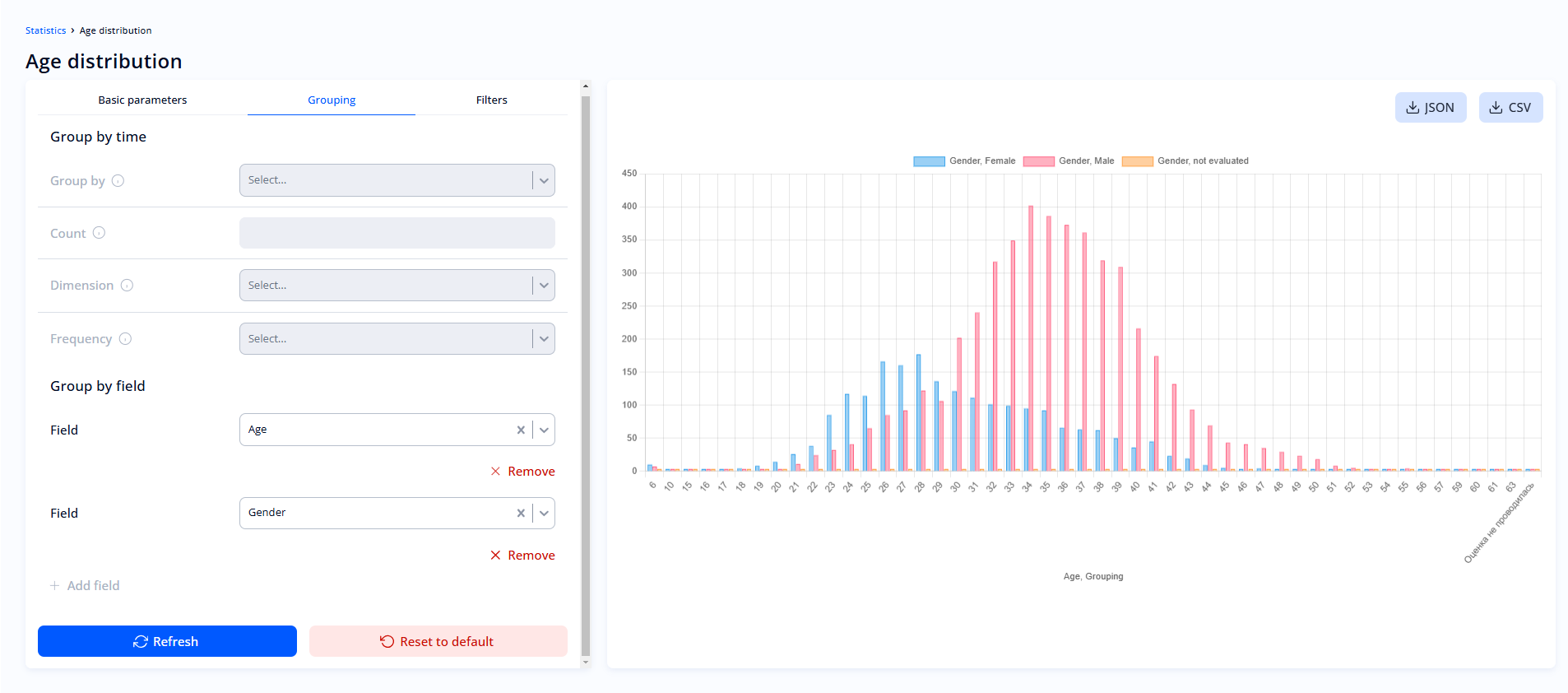Open the Gender field dropdown arrow
Viewport: 1568px width, 693px height.
(544, 513)
